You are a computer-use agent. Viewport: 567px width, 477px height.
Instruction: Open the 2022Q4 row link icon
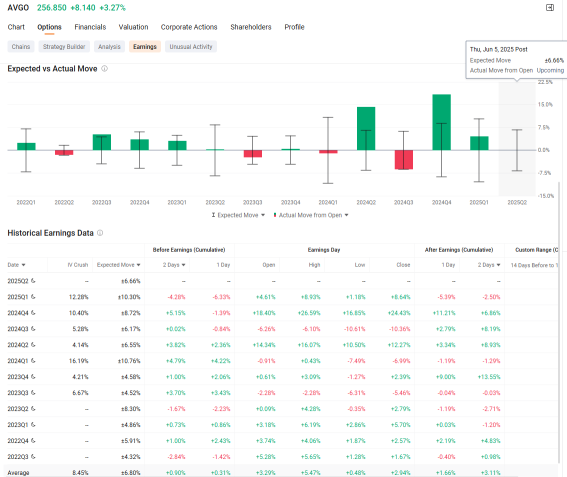33,440
